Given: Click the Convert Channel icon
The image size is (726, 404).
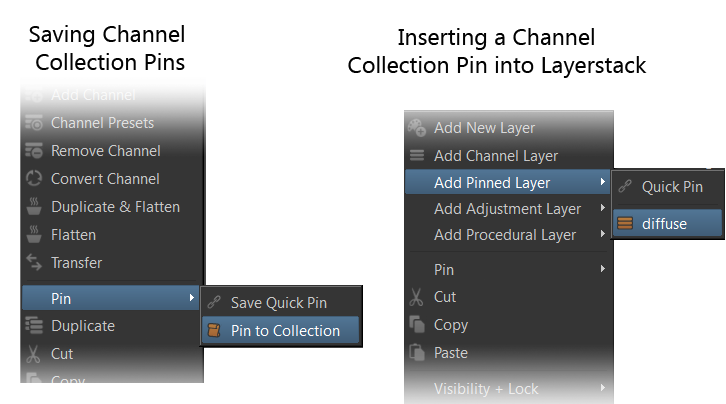Looking at the screenshot, I should 33,179.
